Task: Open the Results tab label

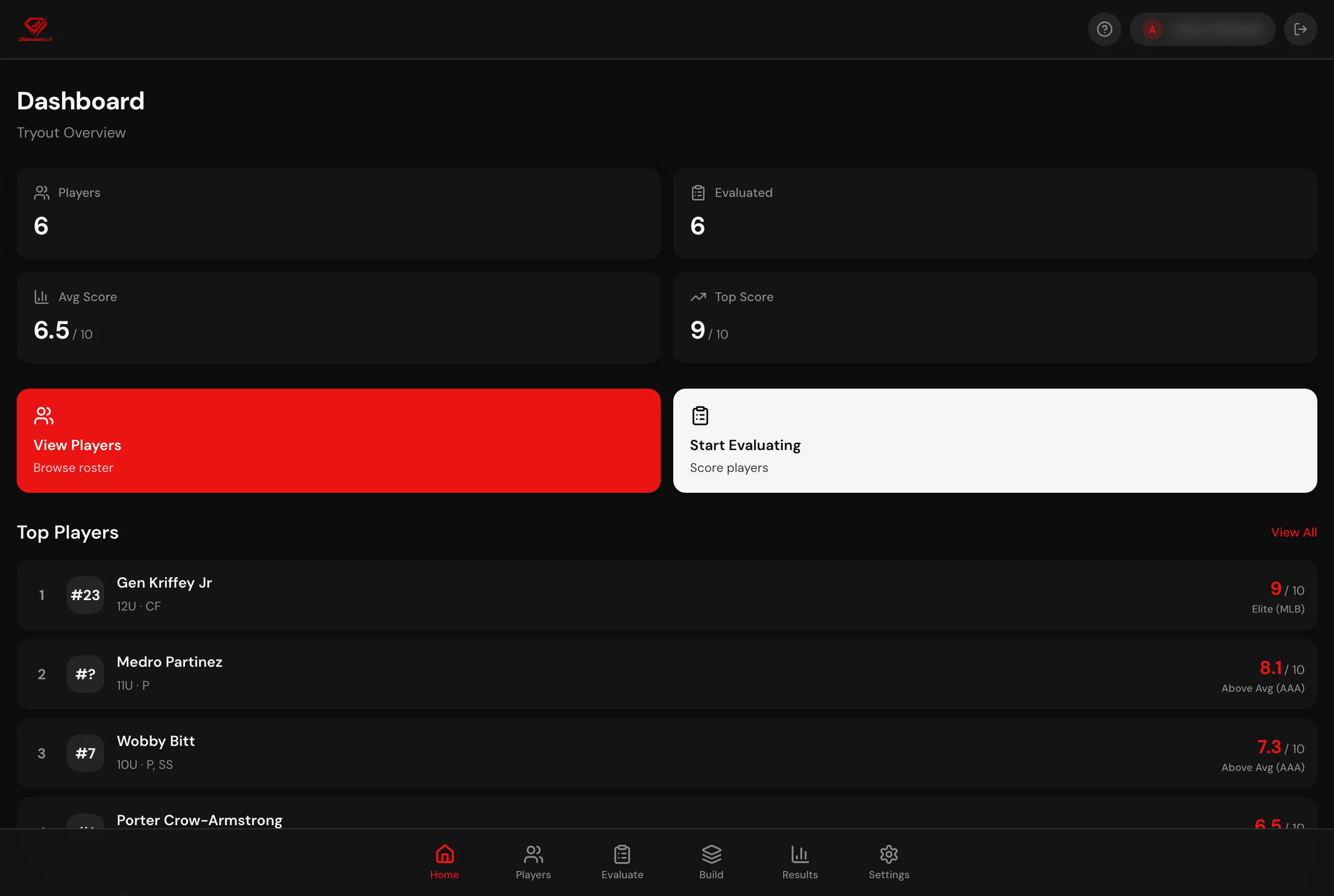Action: pos(800,875)
